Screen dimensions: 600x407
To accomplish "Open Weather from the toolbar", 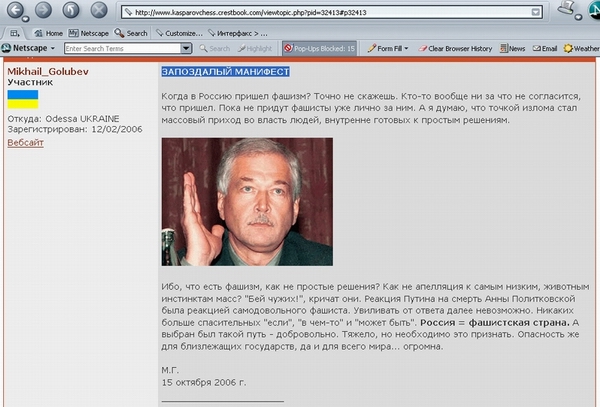I will coord(582,48).
